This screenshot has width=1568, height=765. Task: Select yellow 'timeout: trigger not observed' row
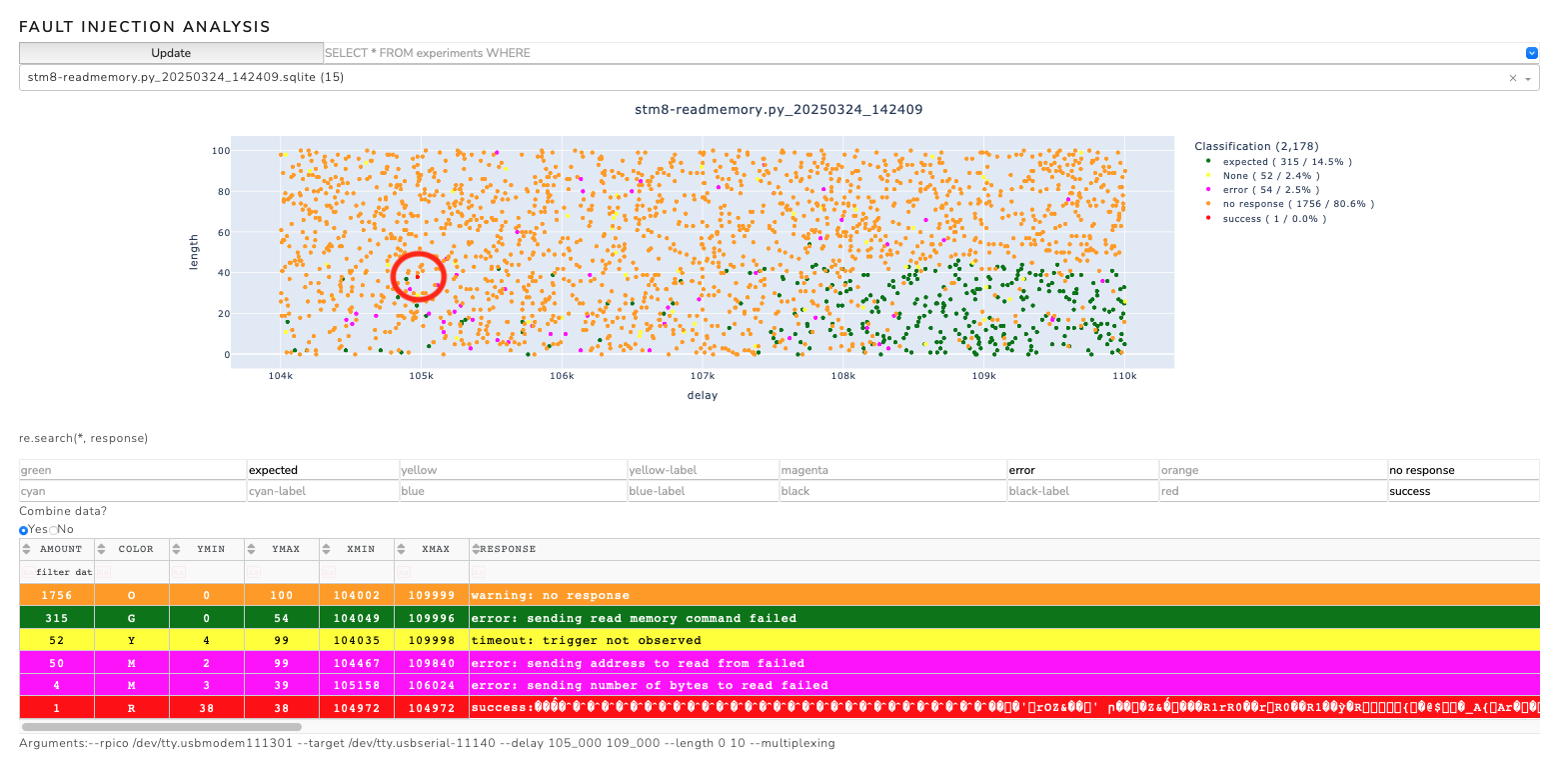(x=780, y=640)
